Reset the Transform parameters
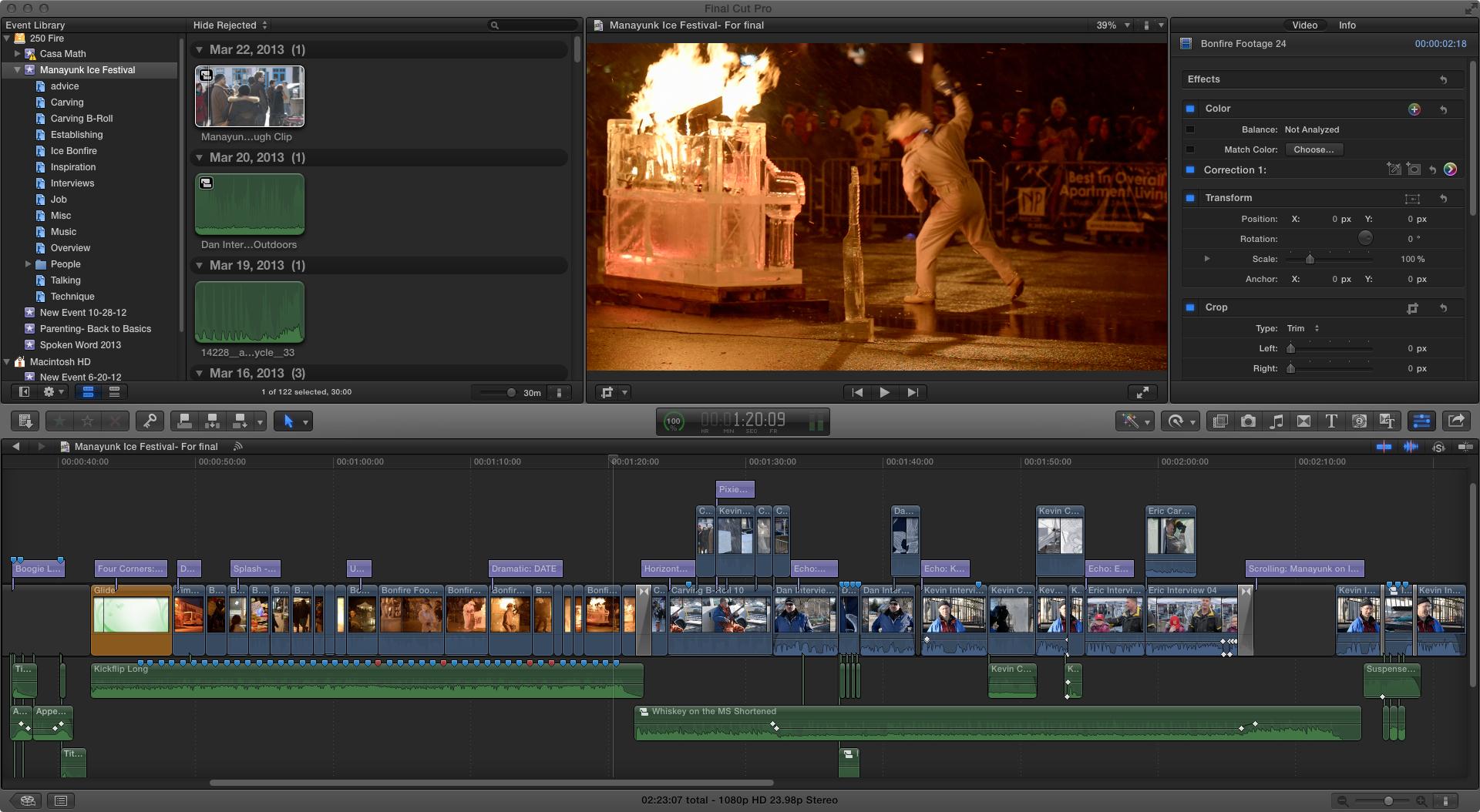 tap(1444, 198)
